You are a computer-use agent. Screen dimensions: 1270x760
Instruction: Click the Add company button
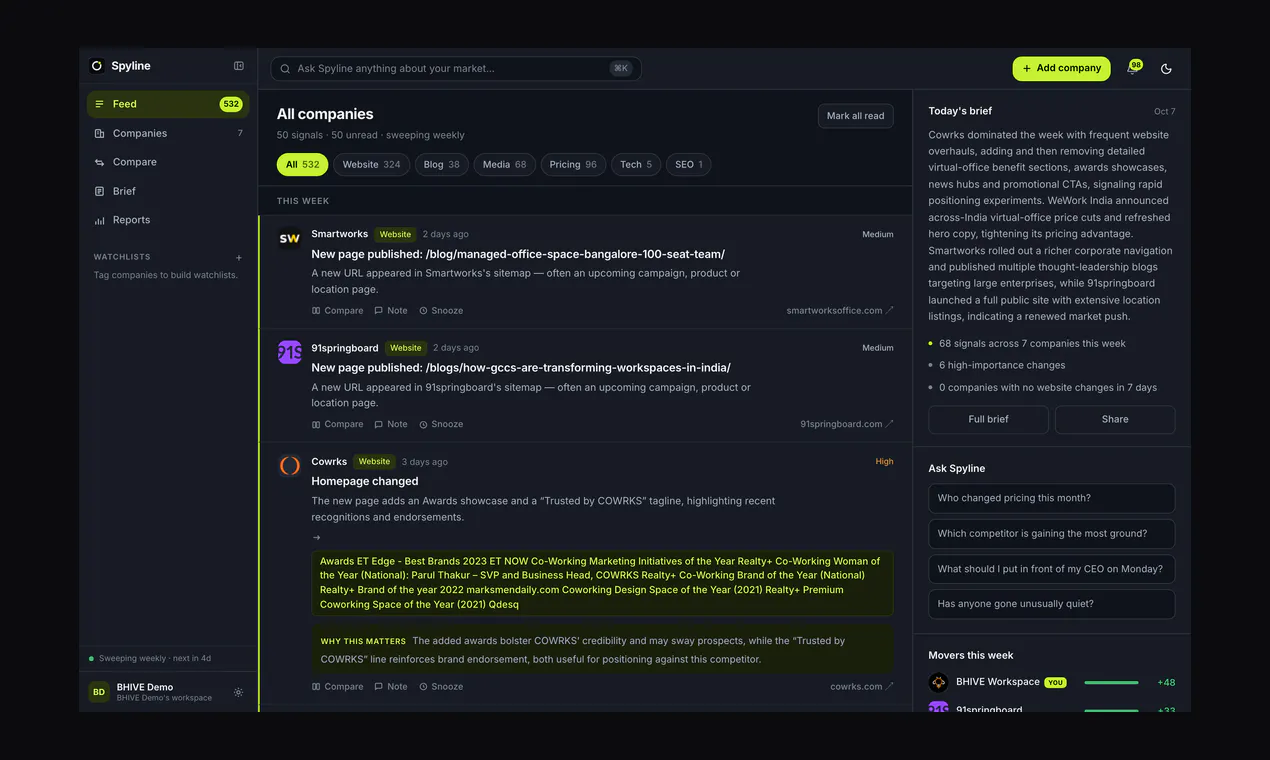1061,68
